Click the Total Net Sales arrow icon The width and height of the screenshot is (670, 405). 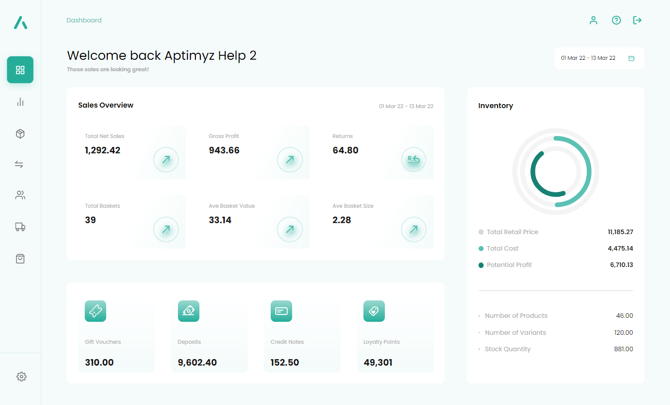click(x=166, y=160)
